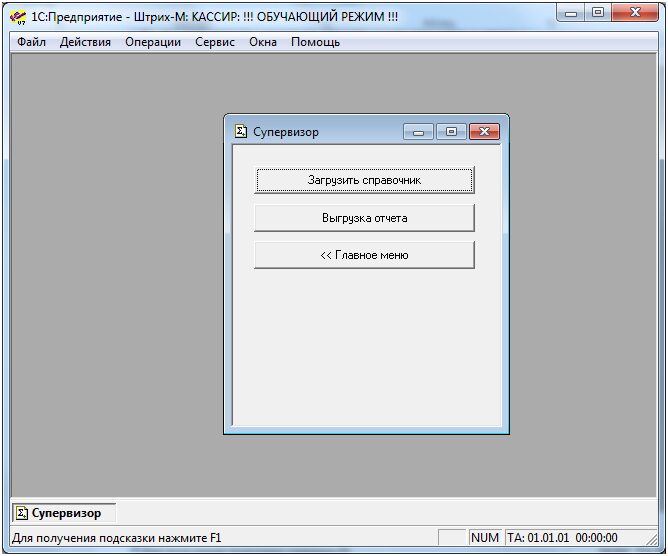Click the Супервизор dialog title bar text
Screen dimensions: 668x556
286,132
